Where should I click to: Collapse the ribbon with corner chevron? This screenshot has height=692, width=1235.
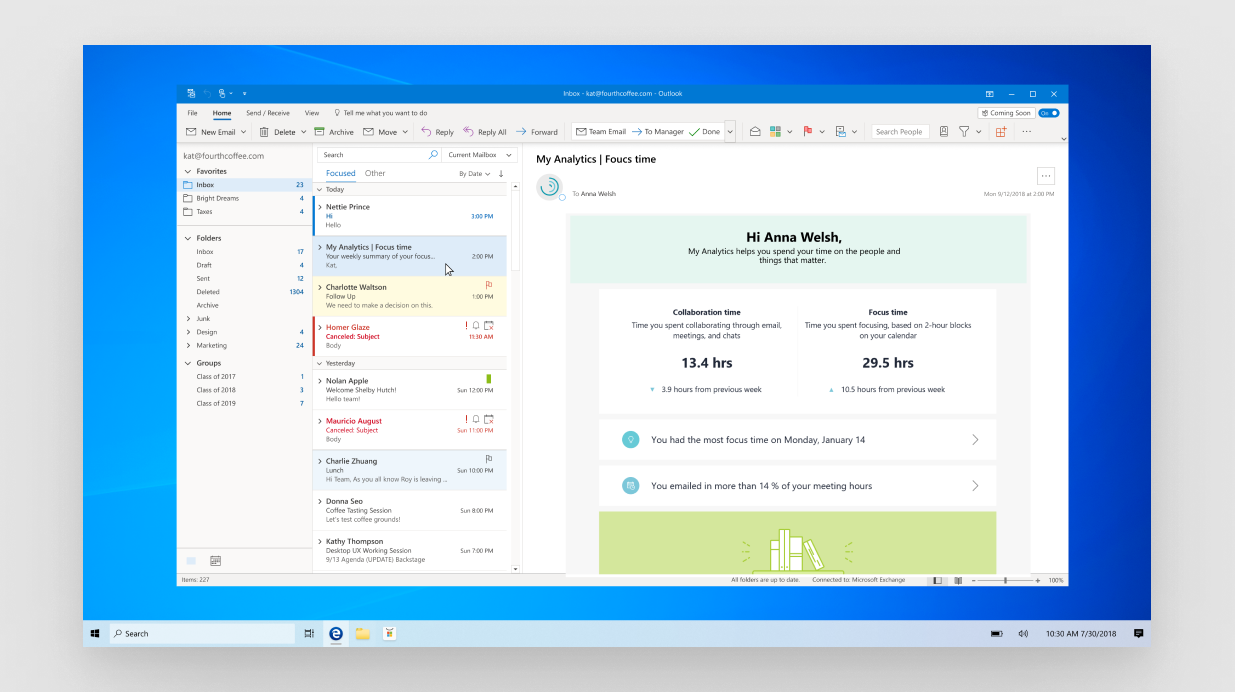1063,139
